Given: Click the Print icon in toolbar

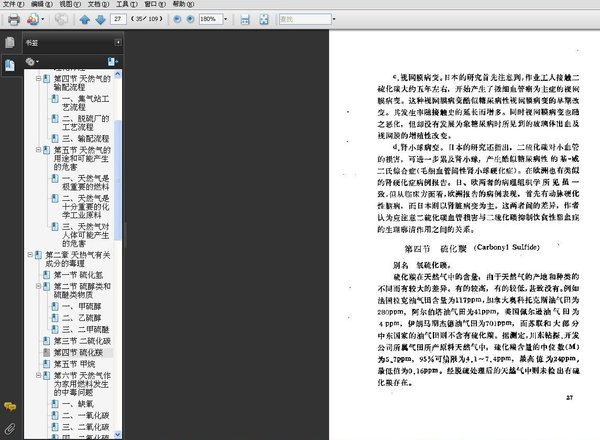Looking at the screenshot, I should [x=14, y=19].
